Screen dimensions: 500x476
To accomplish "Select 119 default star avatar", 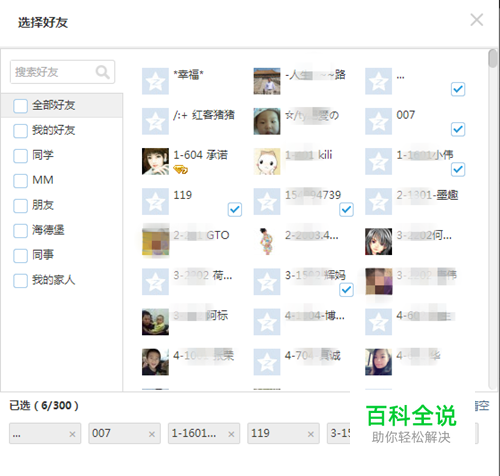I will pyautogui.click(x=155, y=201).
